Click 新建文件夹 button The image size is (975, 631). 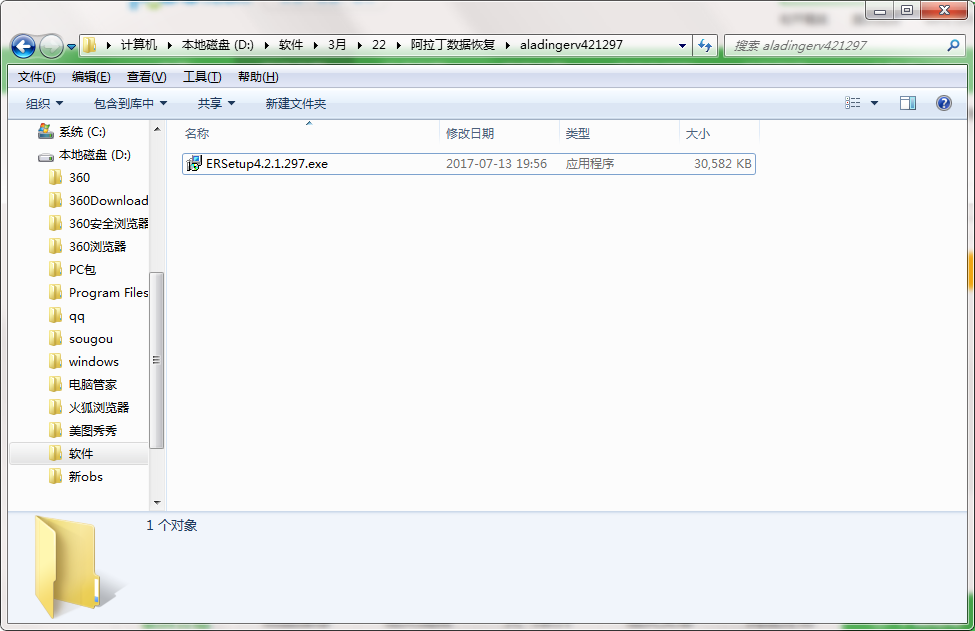click(x=295, y=103)
